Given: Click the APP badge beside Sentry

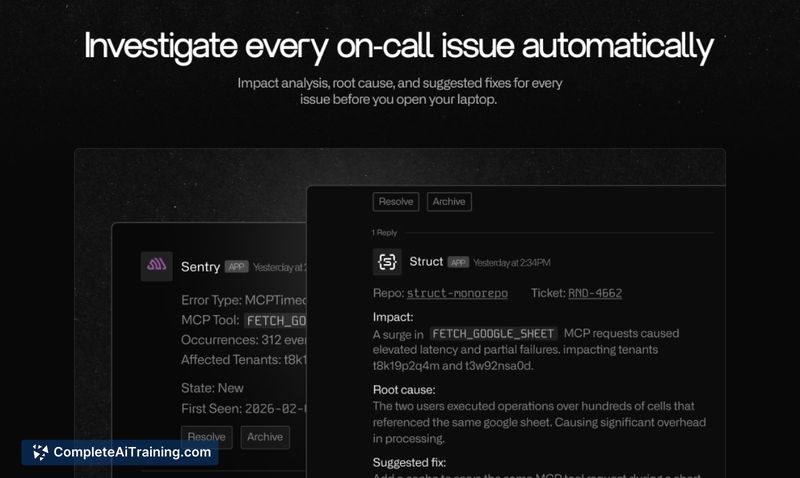Looking at the screenshot, I should pos(236,267).
